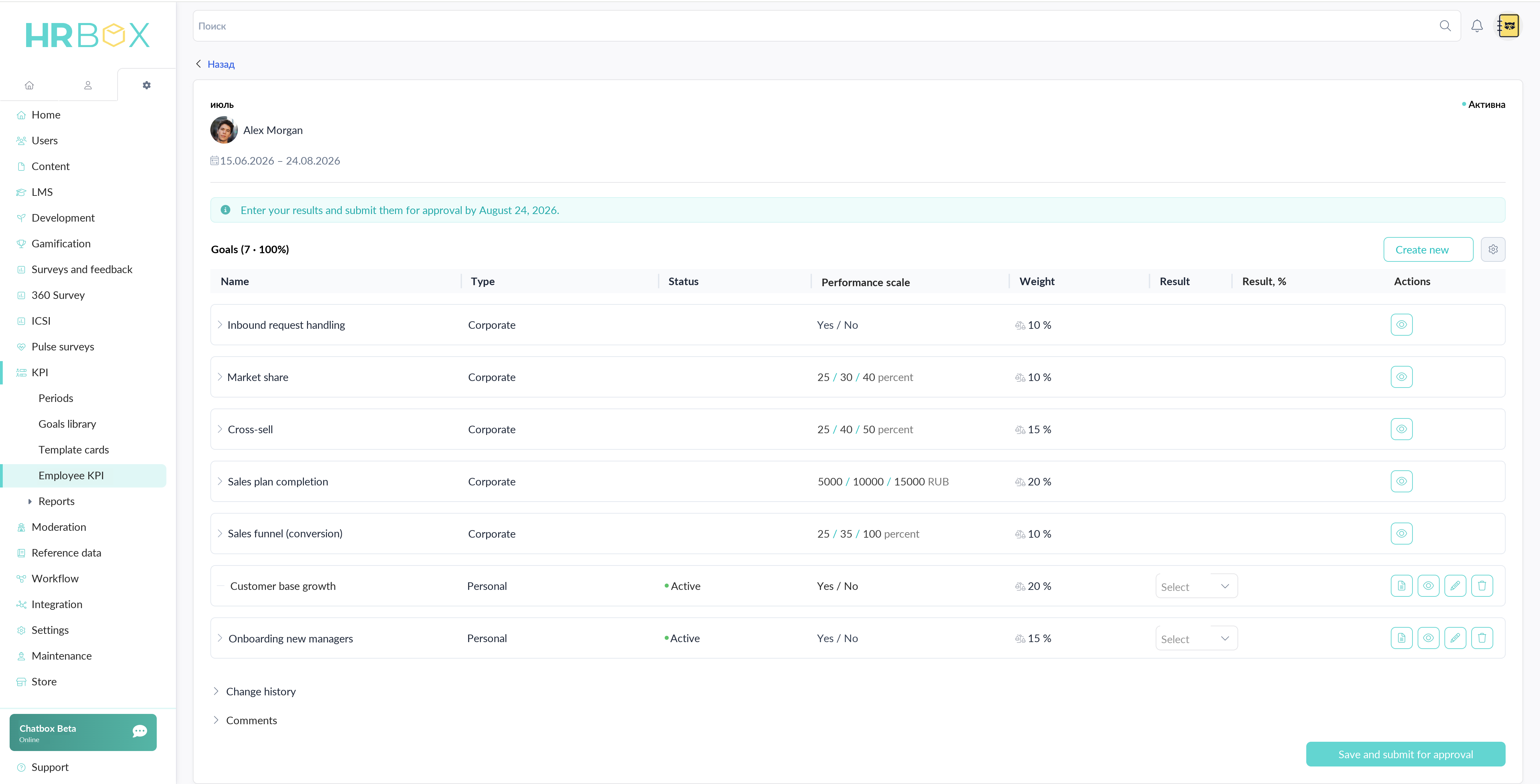The width and height of the screenshot is (1540, 784).
Task: Click Save and submit for approval
Action: 1406,754
